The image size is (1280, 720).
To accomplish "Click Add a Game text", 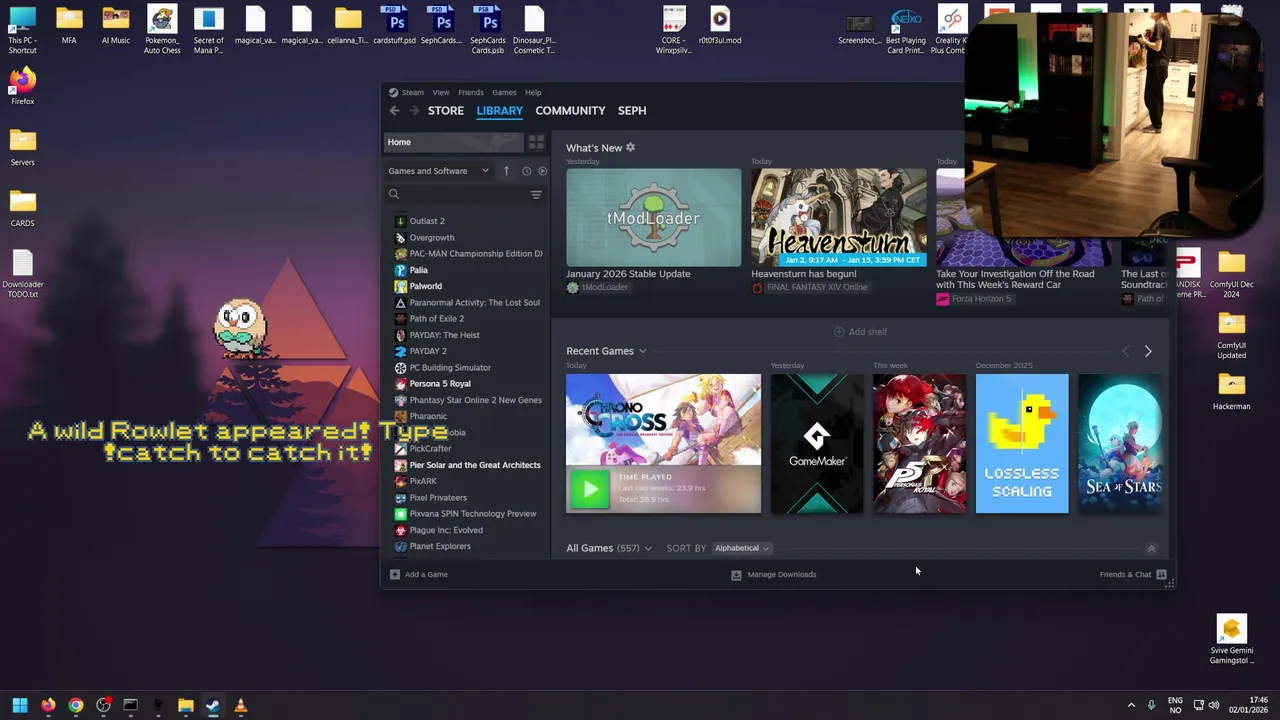I will tap(426, 575).
